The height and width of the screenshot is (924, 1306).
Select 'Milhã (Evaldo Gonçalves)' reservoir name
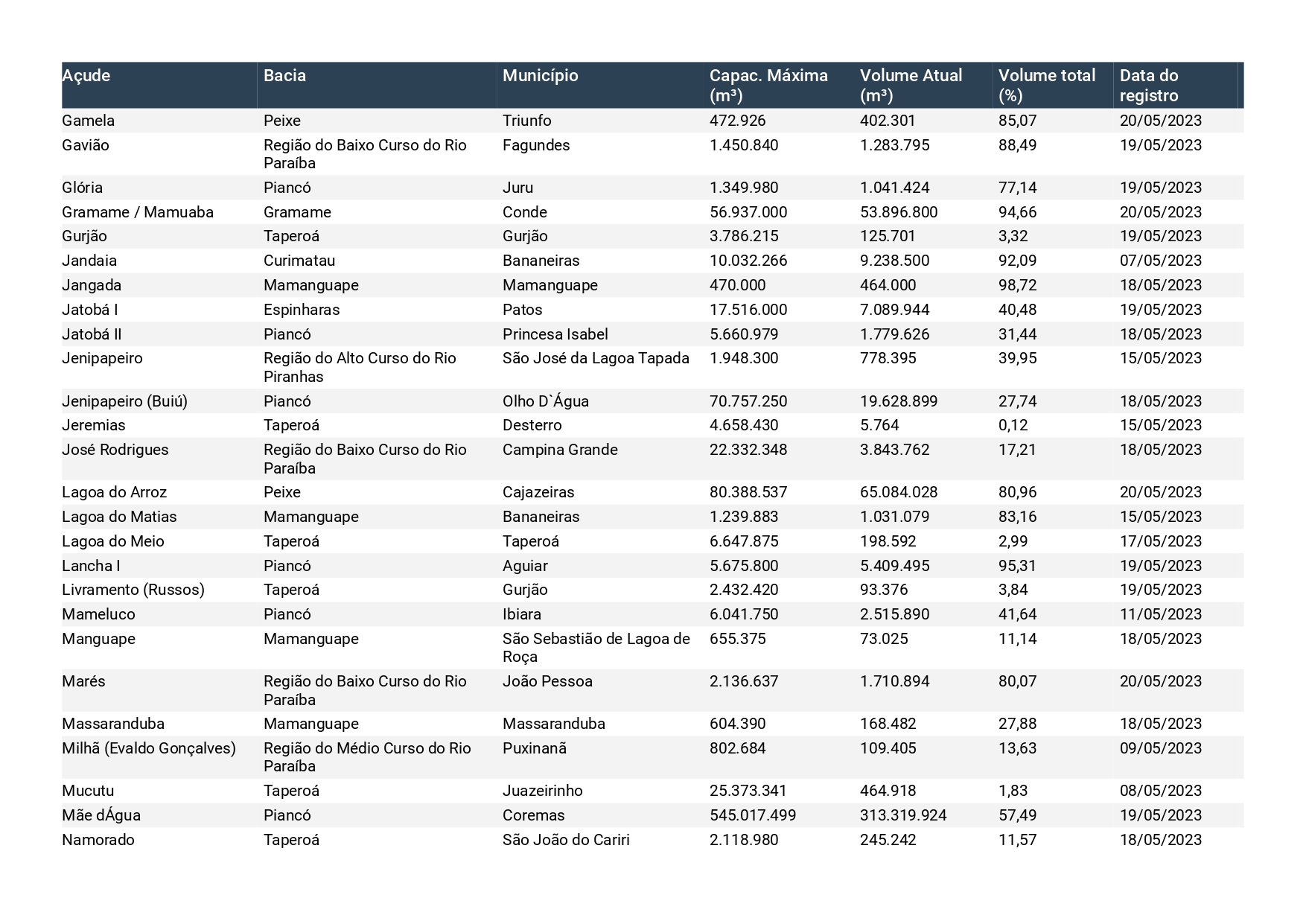pyautogui.click(x=149, y=748)
